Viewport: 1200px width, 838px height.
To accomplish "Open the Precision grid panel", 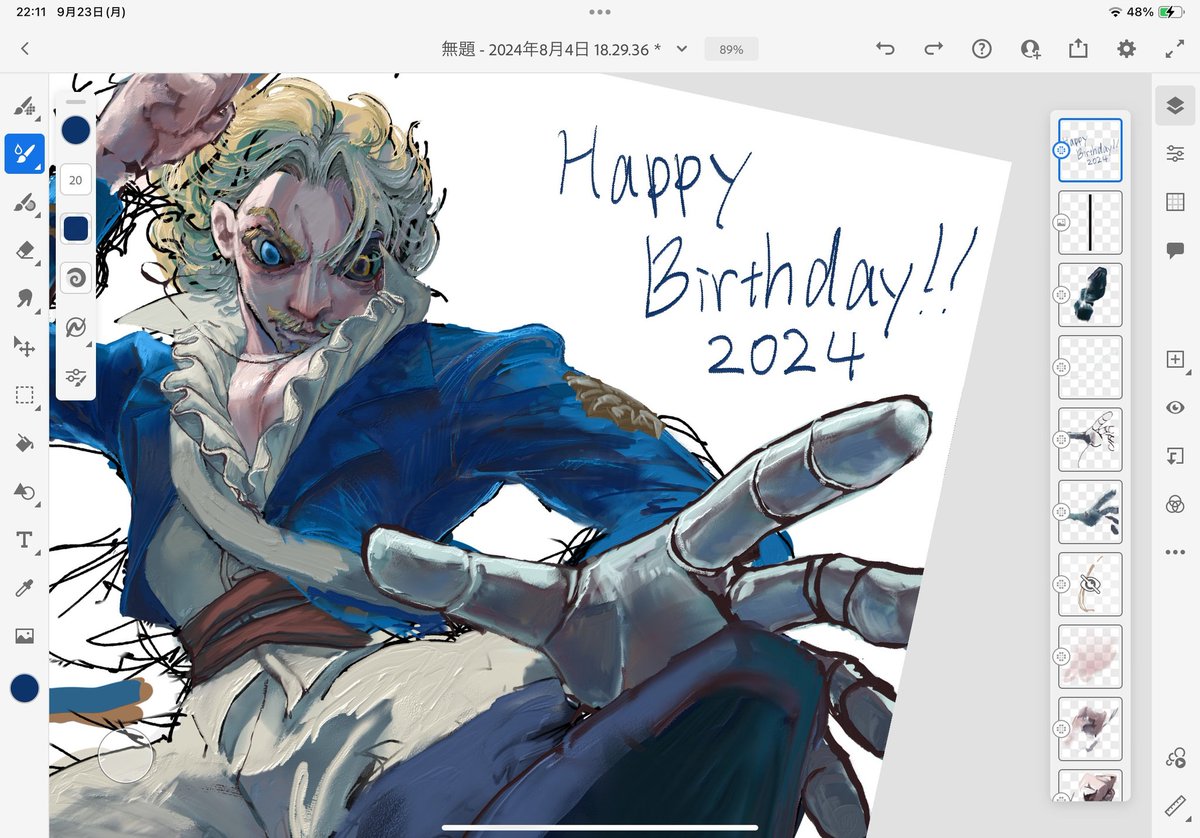I will point(1175,202).
